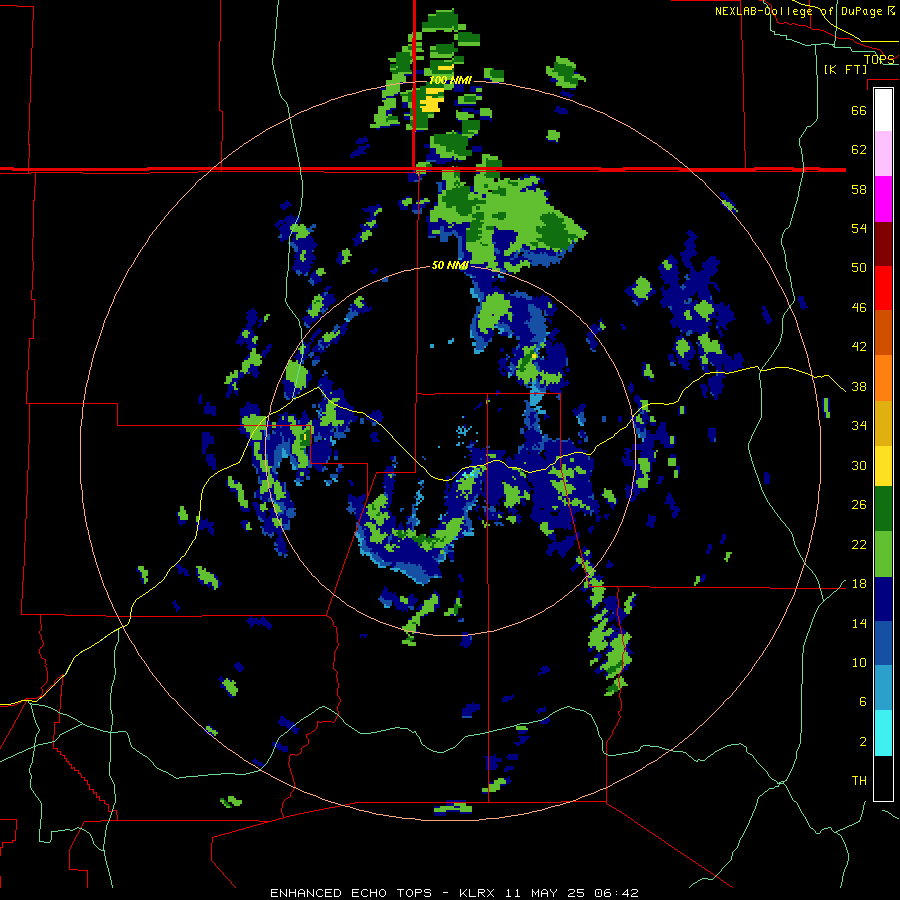Click the "TH" legend label

[x=859, y=781]
